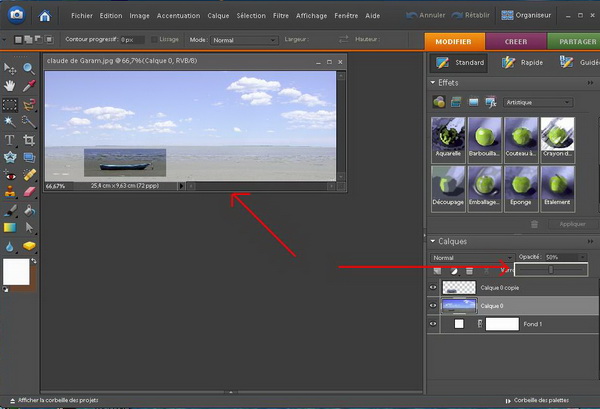The height and width of the screenshot is (409, 600).
Task: Hide the Calque 0 layer
Action: pyautogui.click(x=433, y=305)
